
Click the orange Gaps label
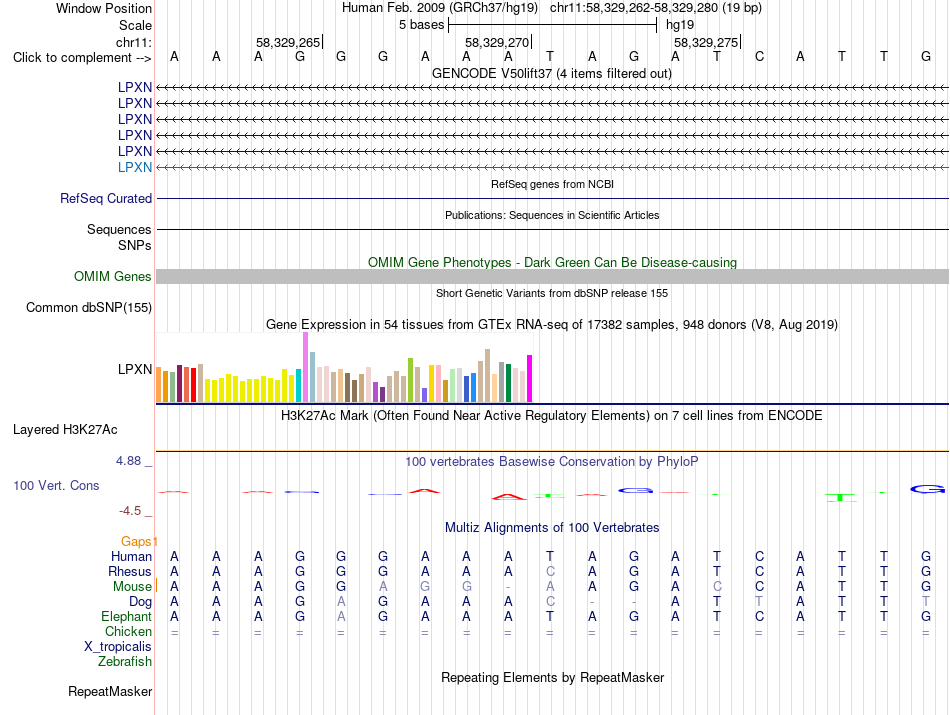click(136, 541)
